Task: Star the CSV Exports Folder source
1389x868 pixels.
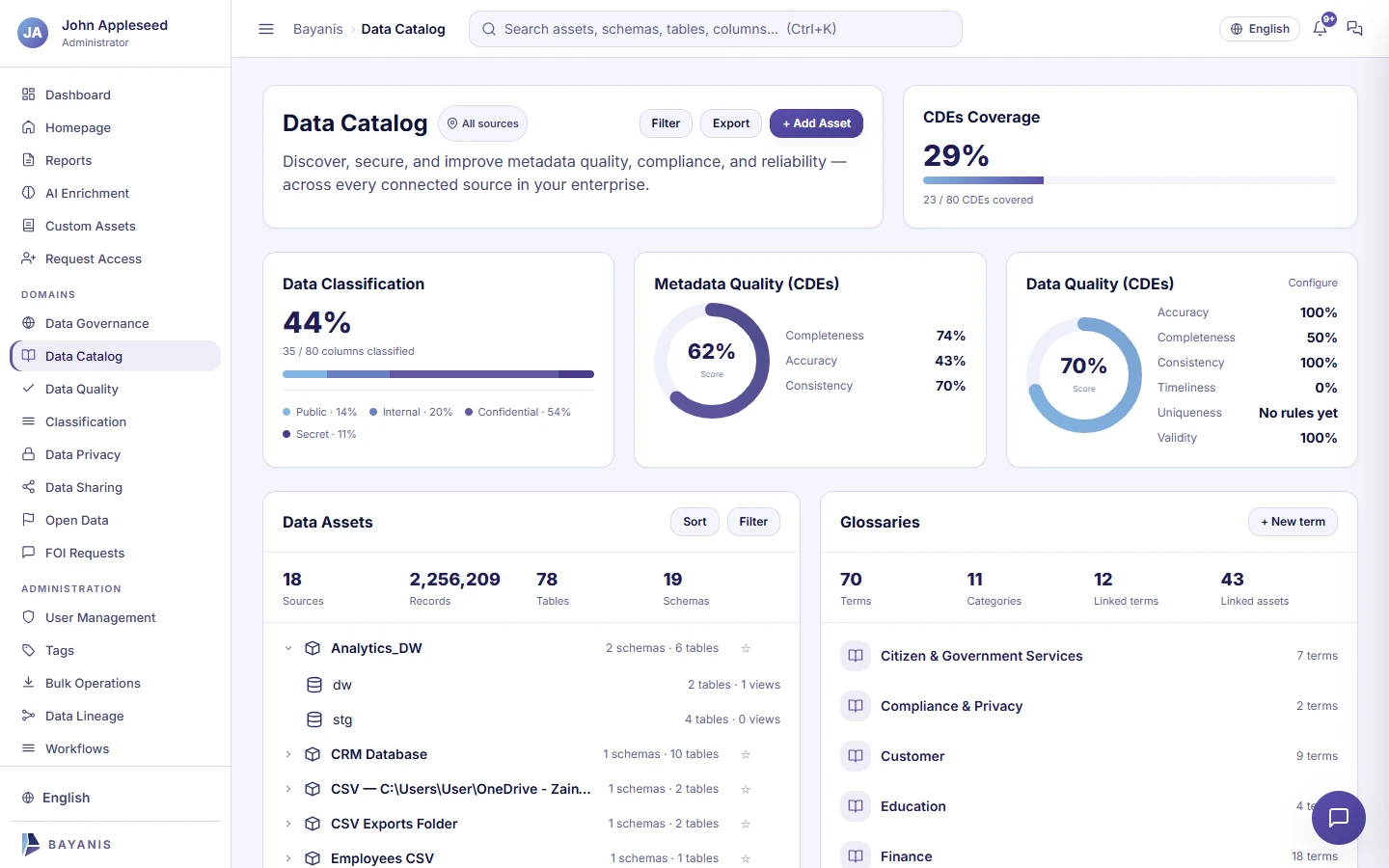Action: pos(746,824)
